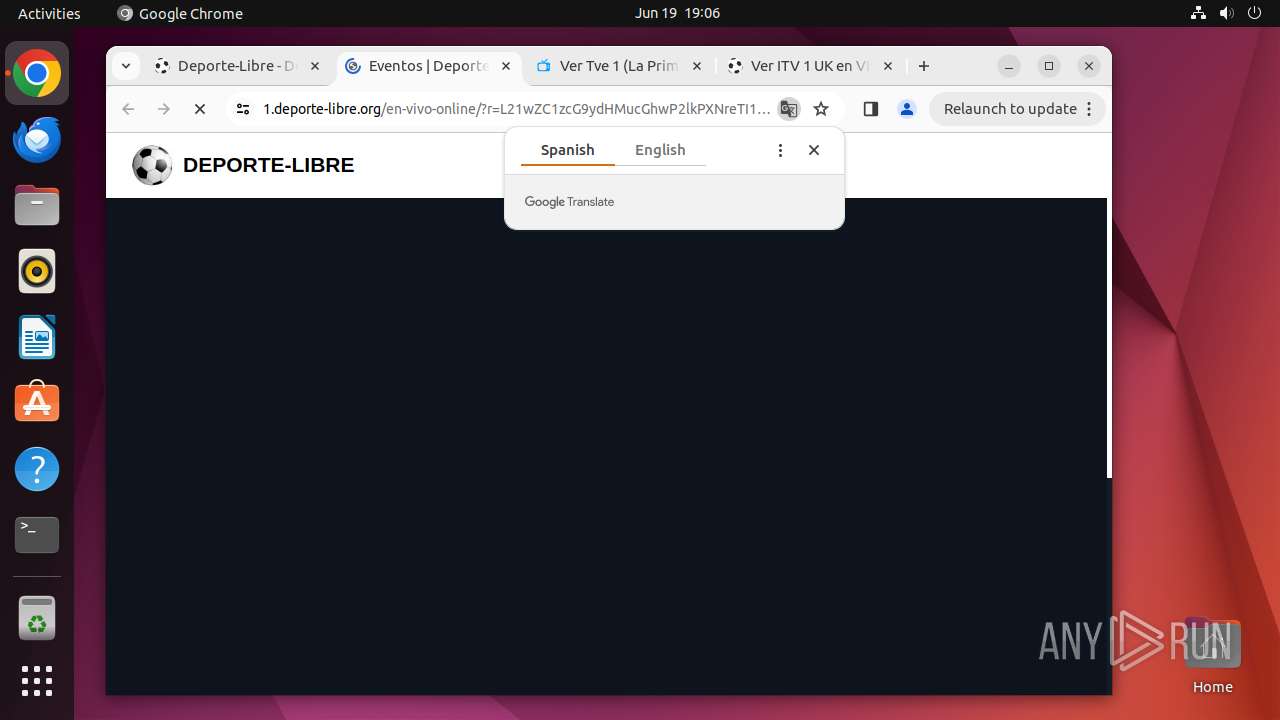
Task: Select Spanish in translate popup
Action: click(567, 150)
